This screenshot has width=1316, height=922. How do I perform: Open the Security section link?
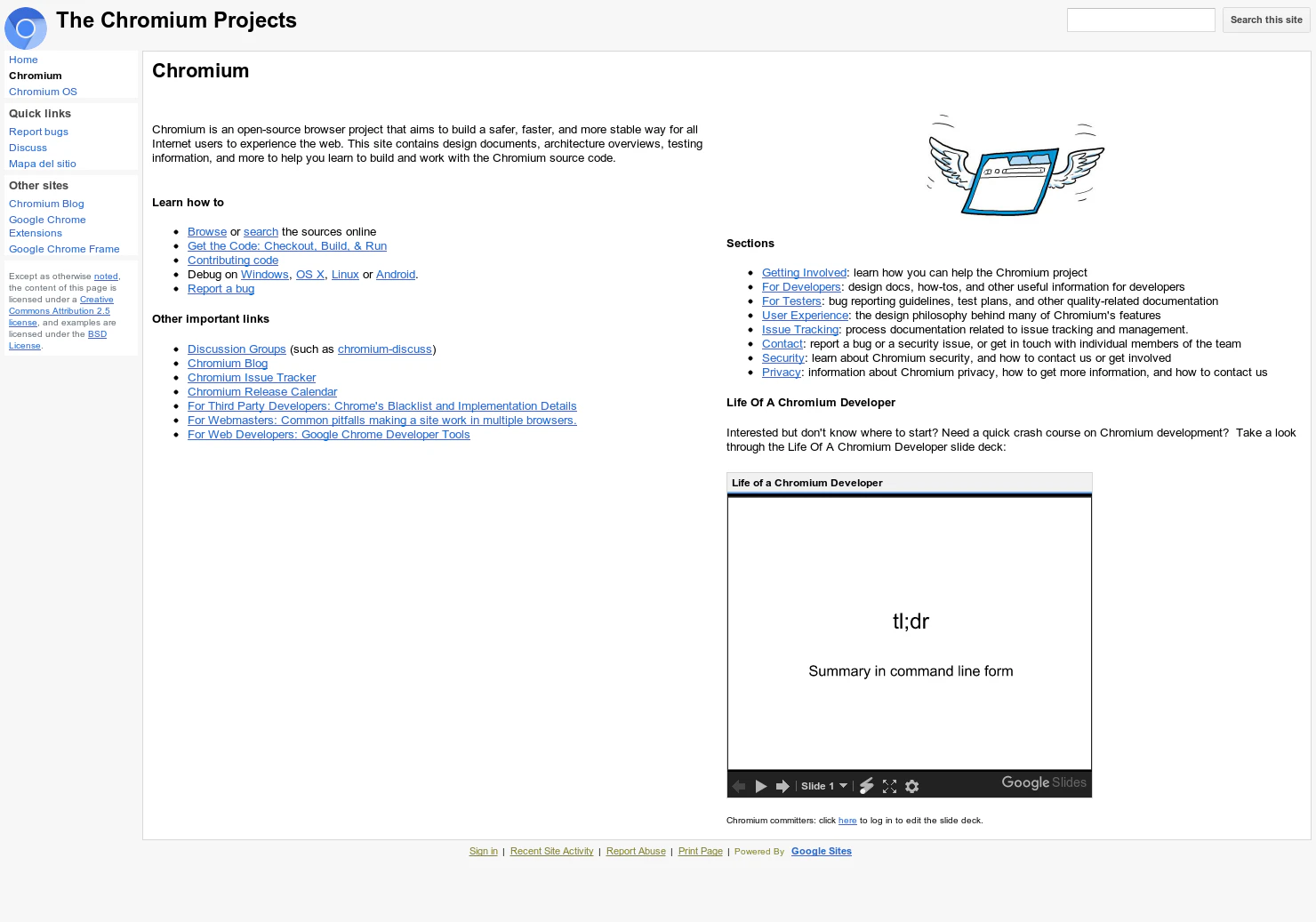pos(783,358)
